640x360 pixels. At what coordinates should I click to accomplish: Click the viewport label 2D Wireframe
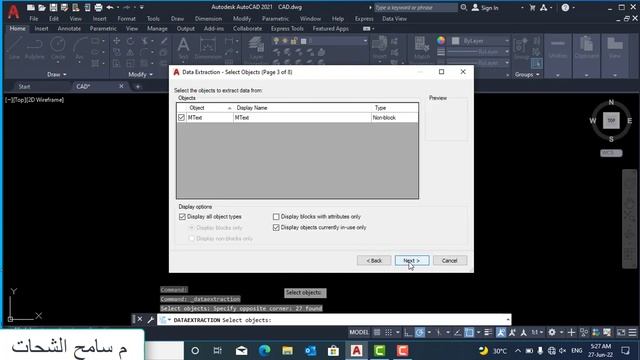tap(46, 100)
